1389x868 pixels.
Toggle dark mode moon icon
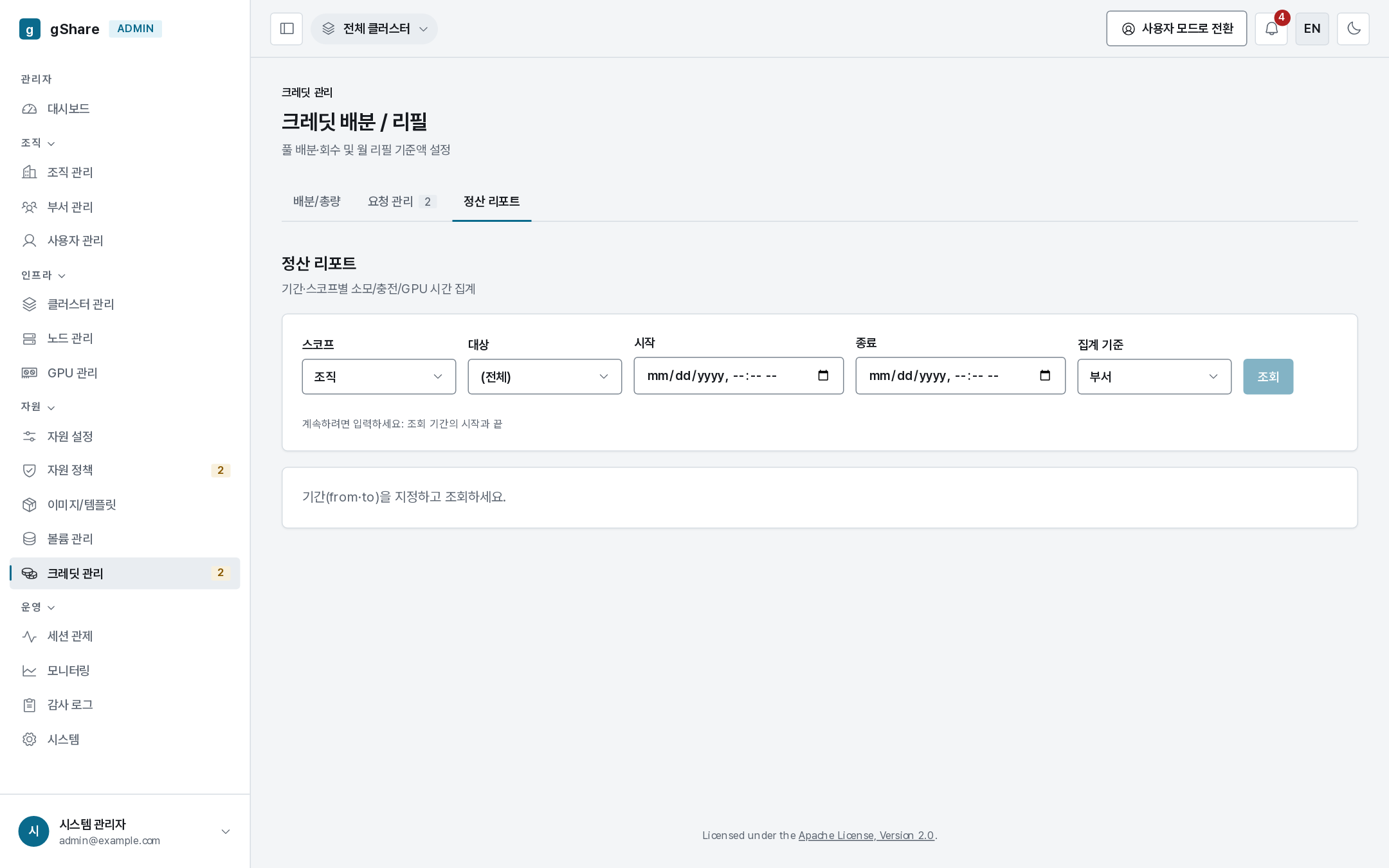click(1353, 29)
